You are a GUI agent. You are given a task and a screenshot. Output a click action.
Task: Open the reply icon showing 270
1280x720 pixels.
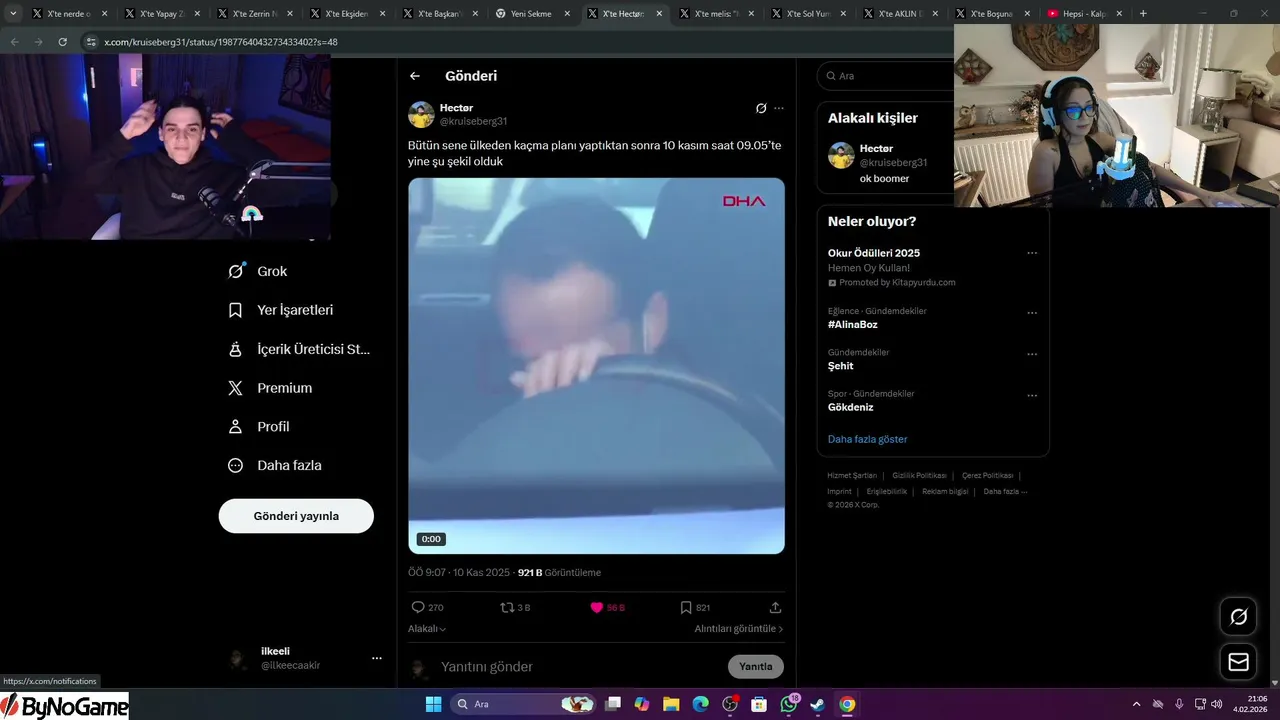(427, 607)
